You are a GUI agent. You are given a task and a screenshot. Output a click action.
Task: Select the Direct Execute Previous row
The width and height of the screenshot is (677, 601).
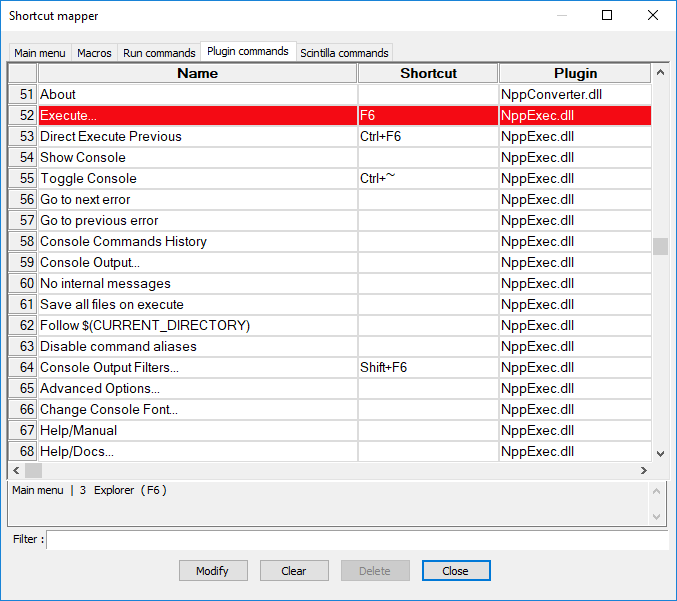329,136
